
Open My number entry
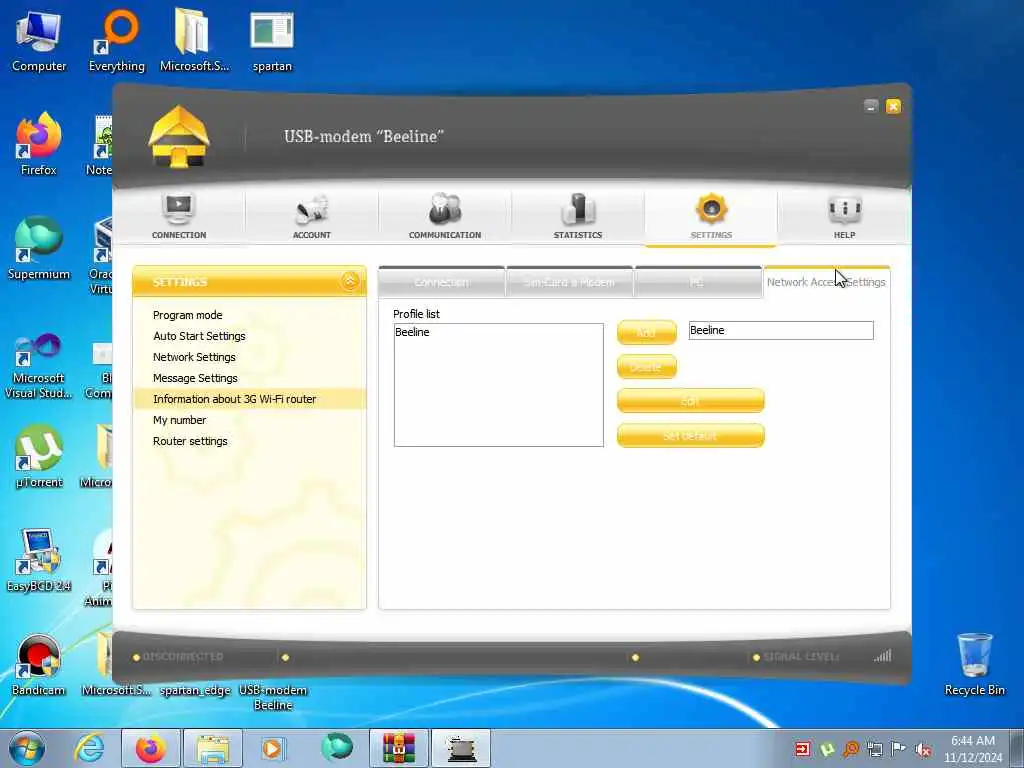coord(180,420)
